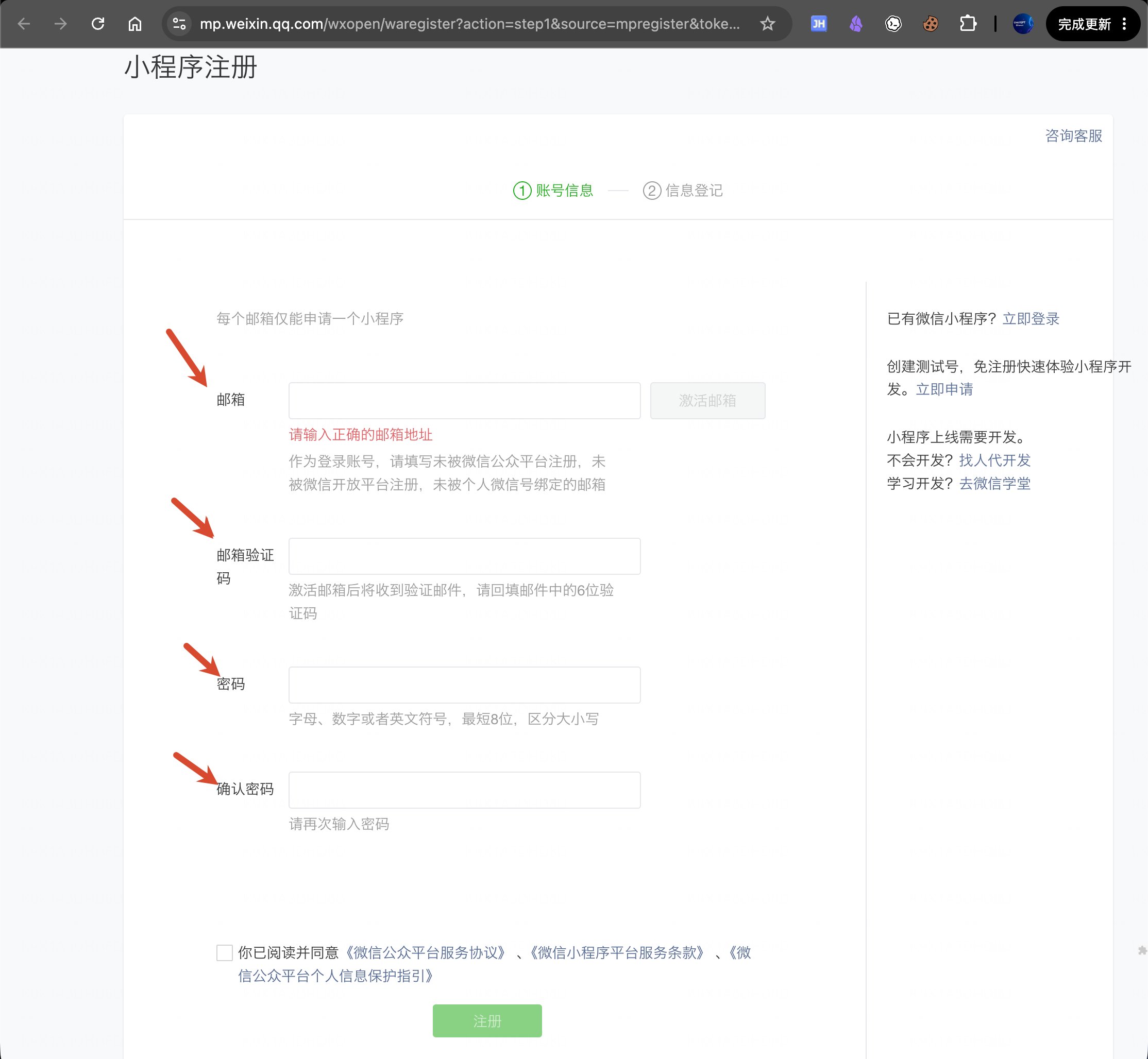Viewport: 1148px width, 1059px height.
Task: Select step 2 信息登记
Action: click(683, 190)
